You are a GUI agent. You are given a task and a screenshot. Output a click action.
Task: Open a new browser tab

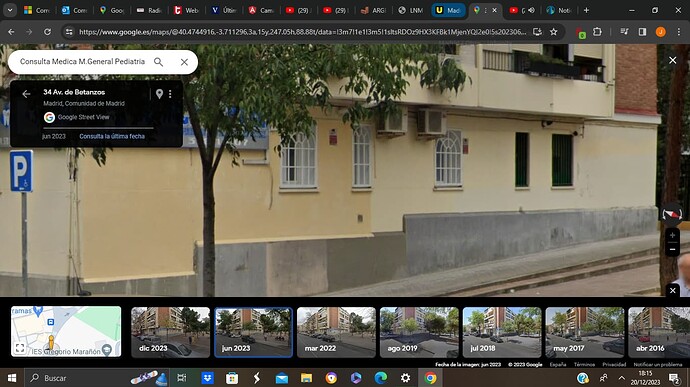click(x=586, y=10)
